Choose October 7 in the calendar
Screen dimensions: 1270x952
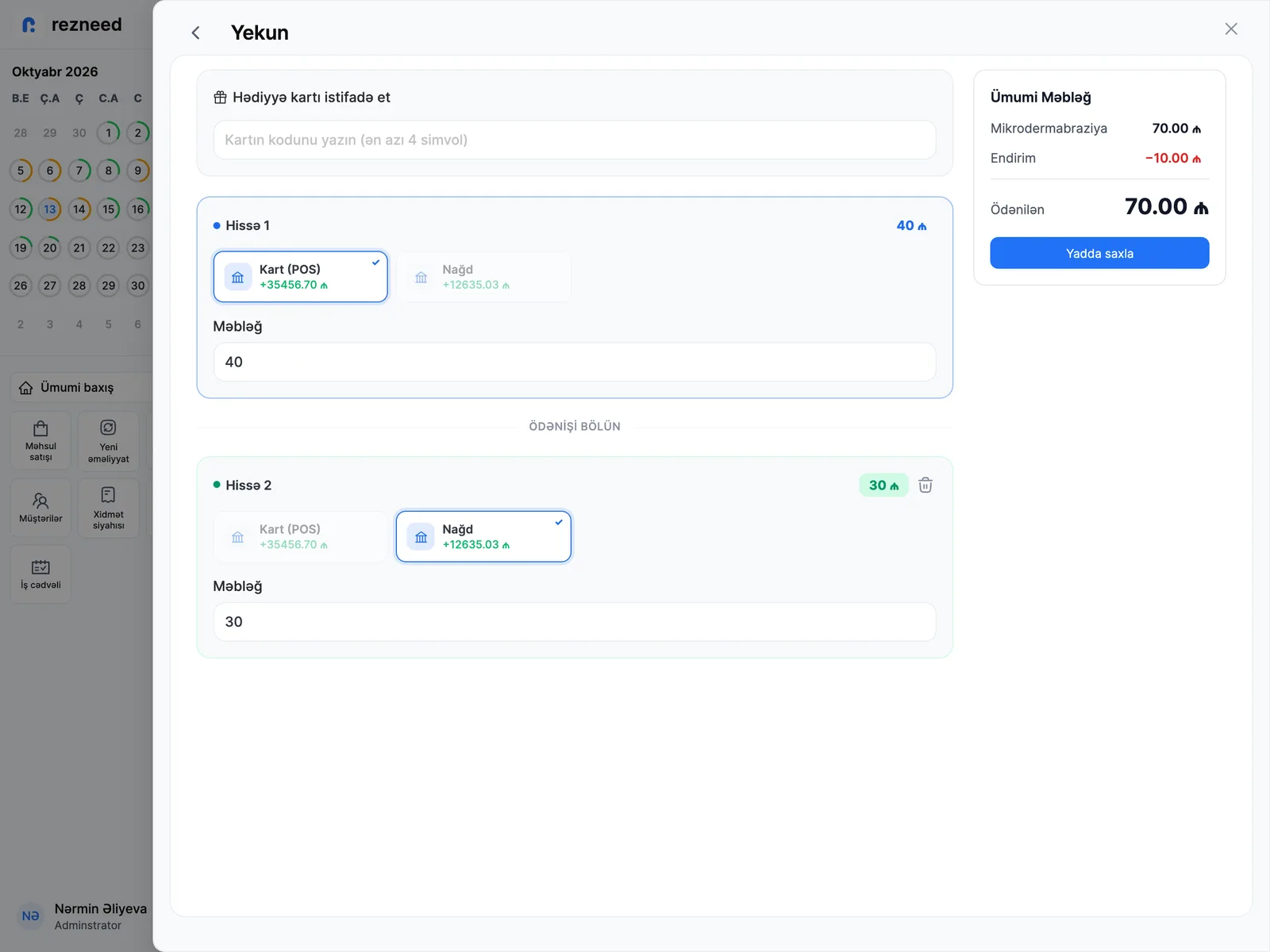point(79,171)
